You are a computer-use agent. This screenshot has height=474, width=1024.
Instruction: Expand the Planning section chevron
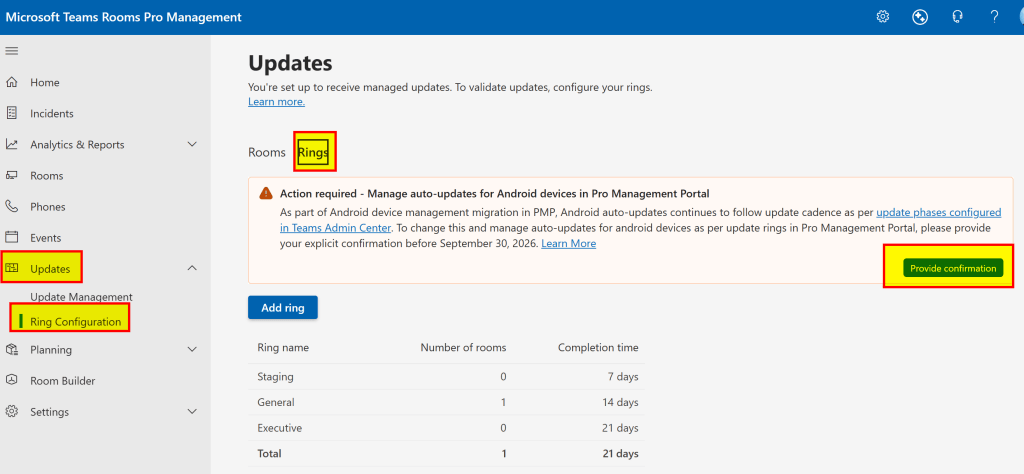(192, 350)
